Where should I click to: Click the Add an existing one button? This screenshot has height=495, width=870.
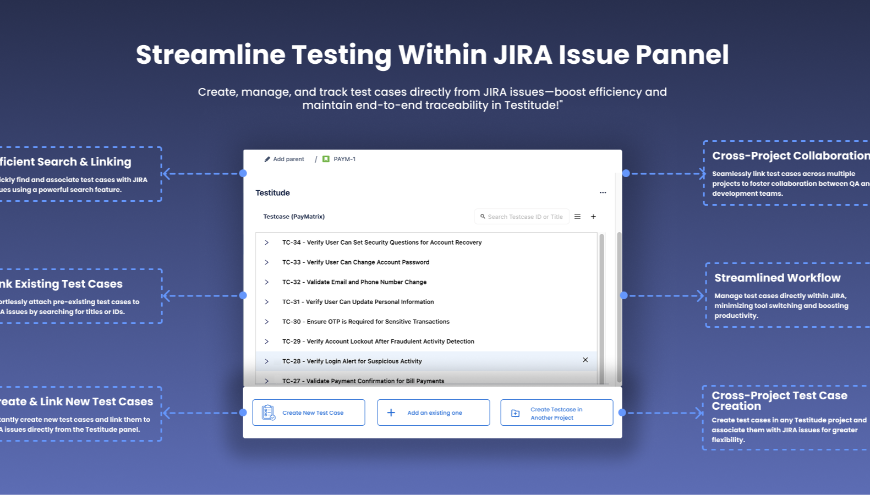(x=433, y=412)
